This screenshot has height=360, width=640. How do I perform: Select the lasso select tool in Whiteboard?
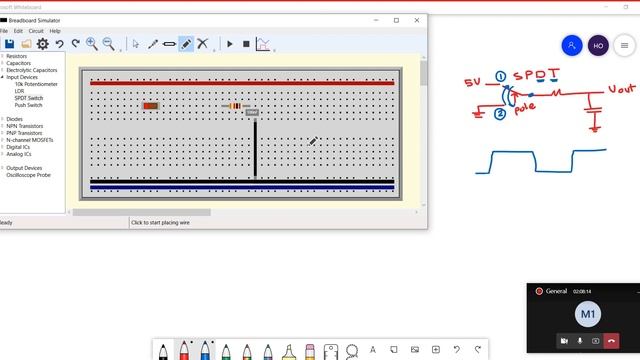351,351
